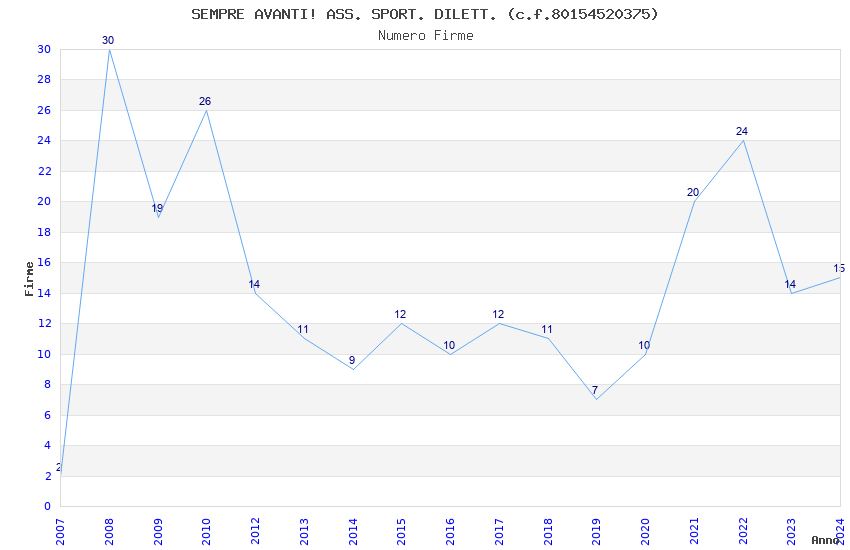Click the data value '30' above the 2008 peak
Viewport: 850px width, 550px height.
coord(108,40)
